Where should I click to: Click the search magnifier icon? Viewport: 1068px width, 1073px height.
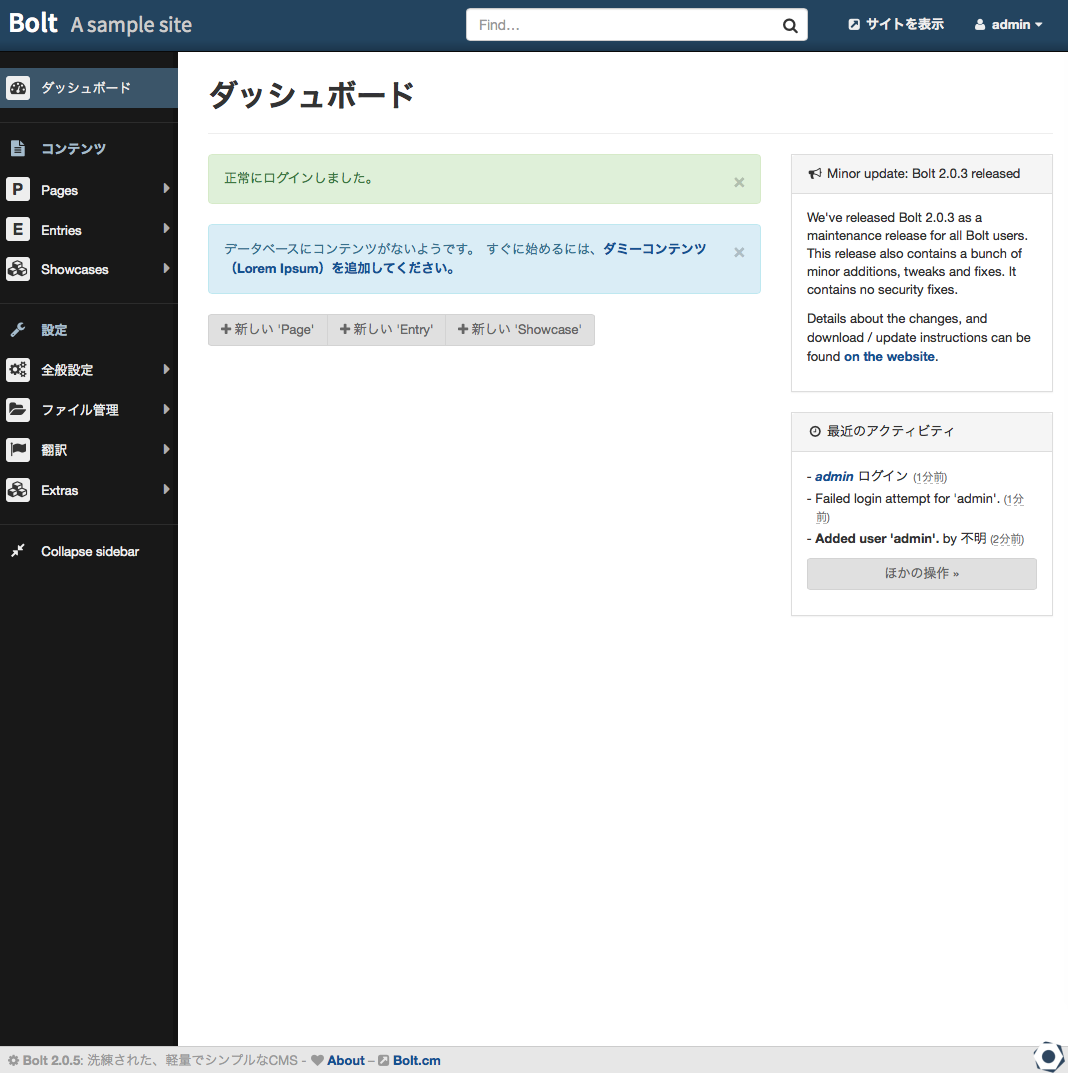tap(789, 24)
